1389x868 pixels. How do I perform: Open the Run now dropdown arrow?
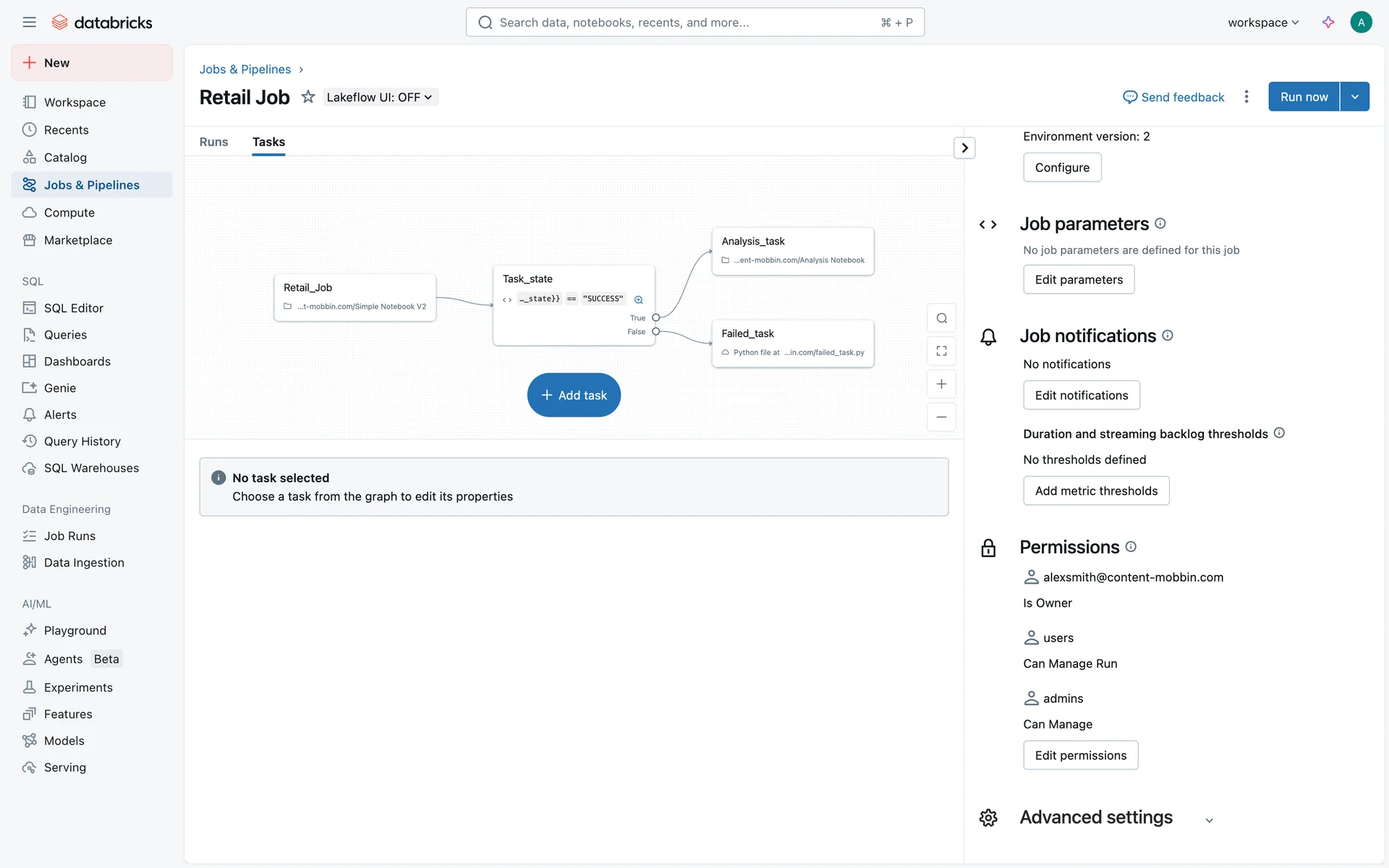tap(1355, 97)
